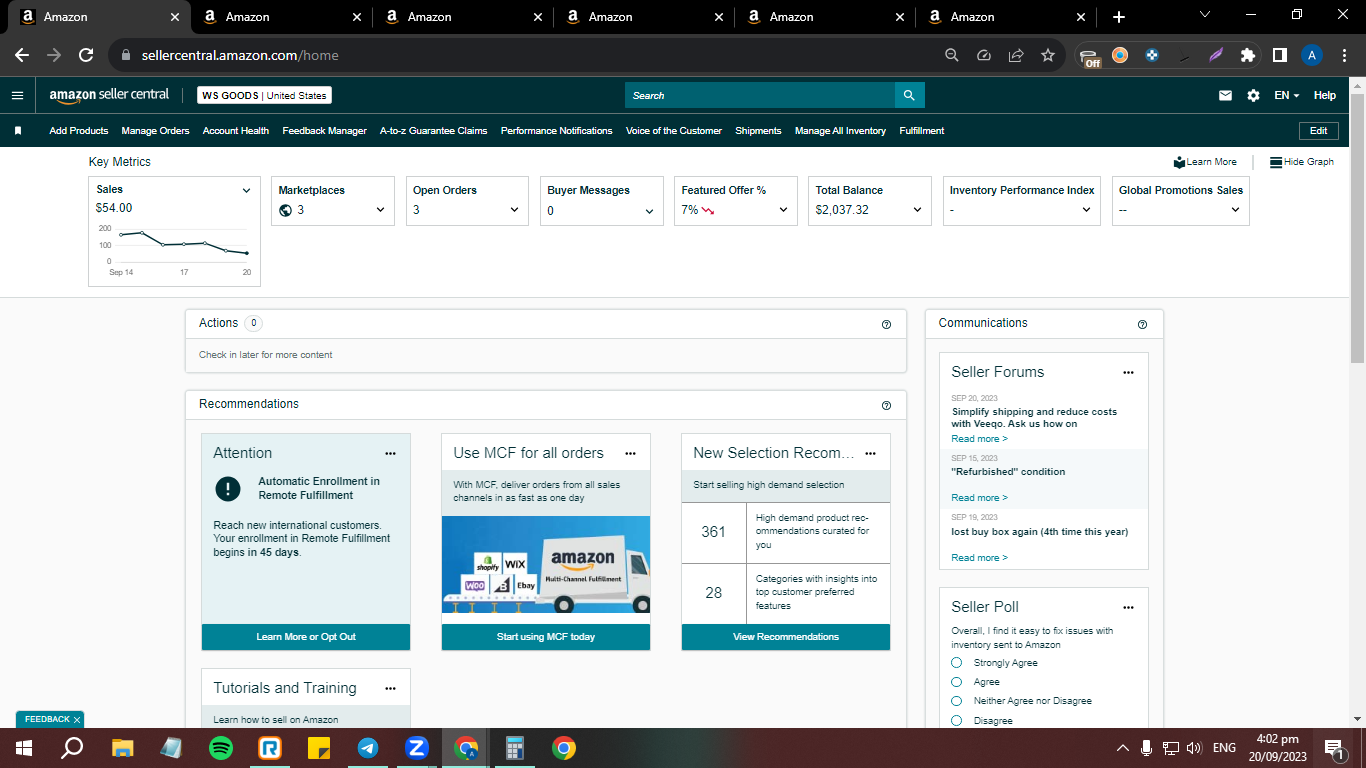Click the volume icon in system tray

coord(1193,747)
